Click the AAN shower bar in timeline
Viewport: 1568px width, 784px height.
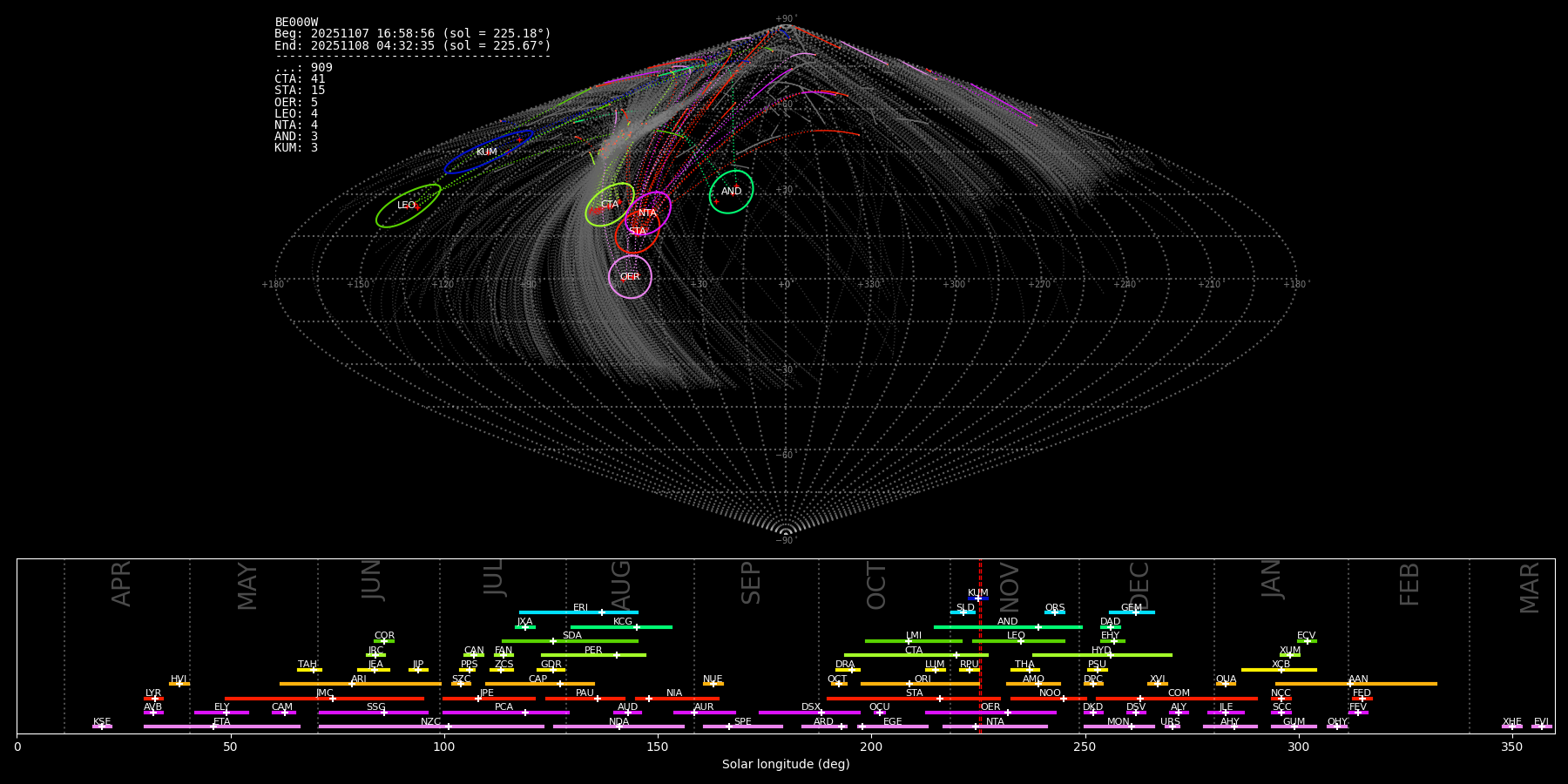click(1356, 684)
